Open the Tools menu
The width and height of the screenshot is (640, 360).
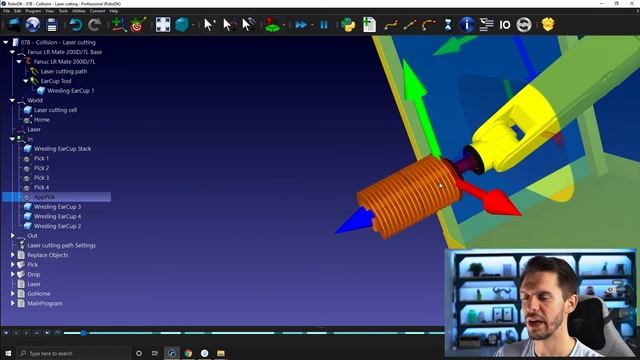(x=63, y=11)
